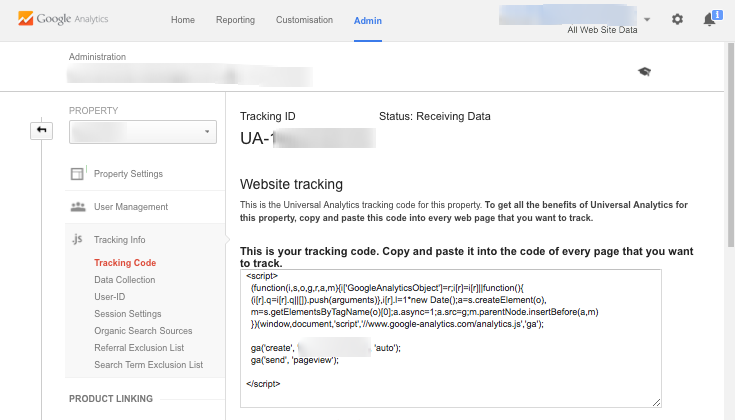Open the Customisation tab
Image resolution: width=735 pixels, height=420 pixels.
point(306,20)
